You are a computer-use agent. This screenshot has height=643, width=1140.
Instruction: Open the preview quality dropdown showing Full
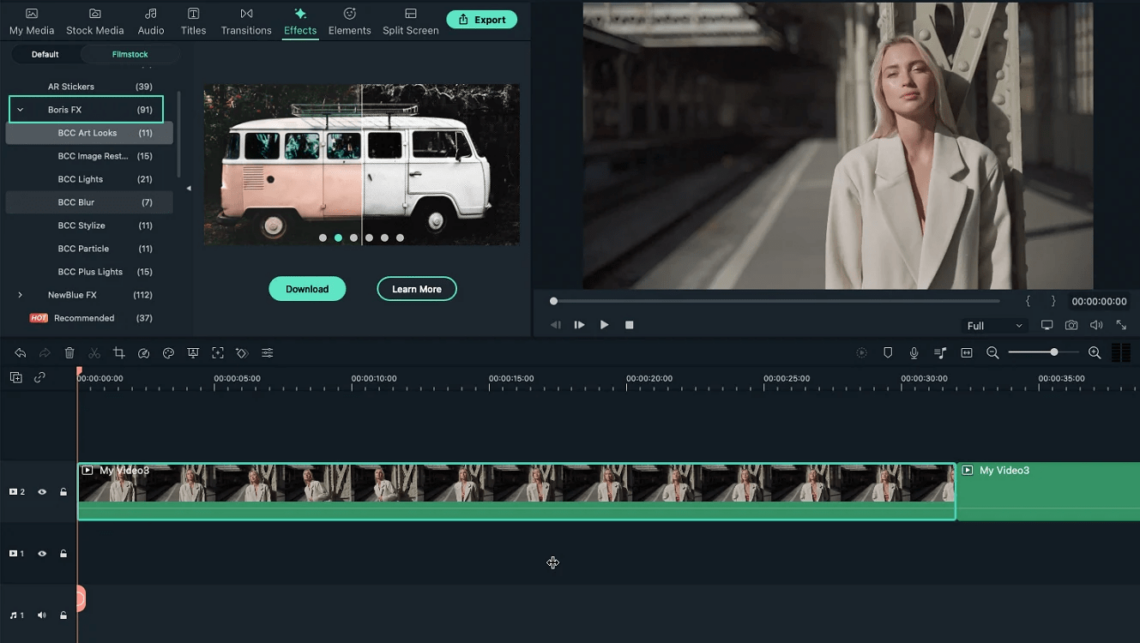[993, 325]
